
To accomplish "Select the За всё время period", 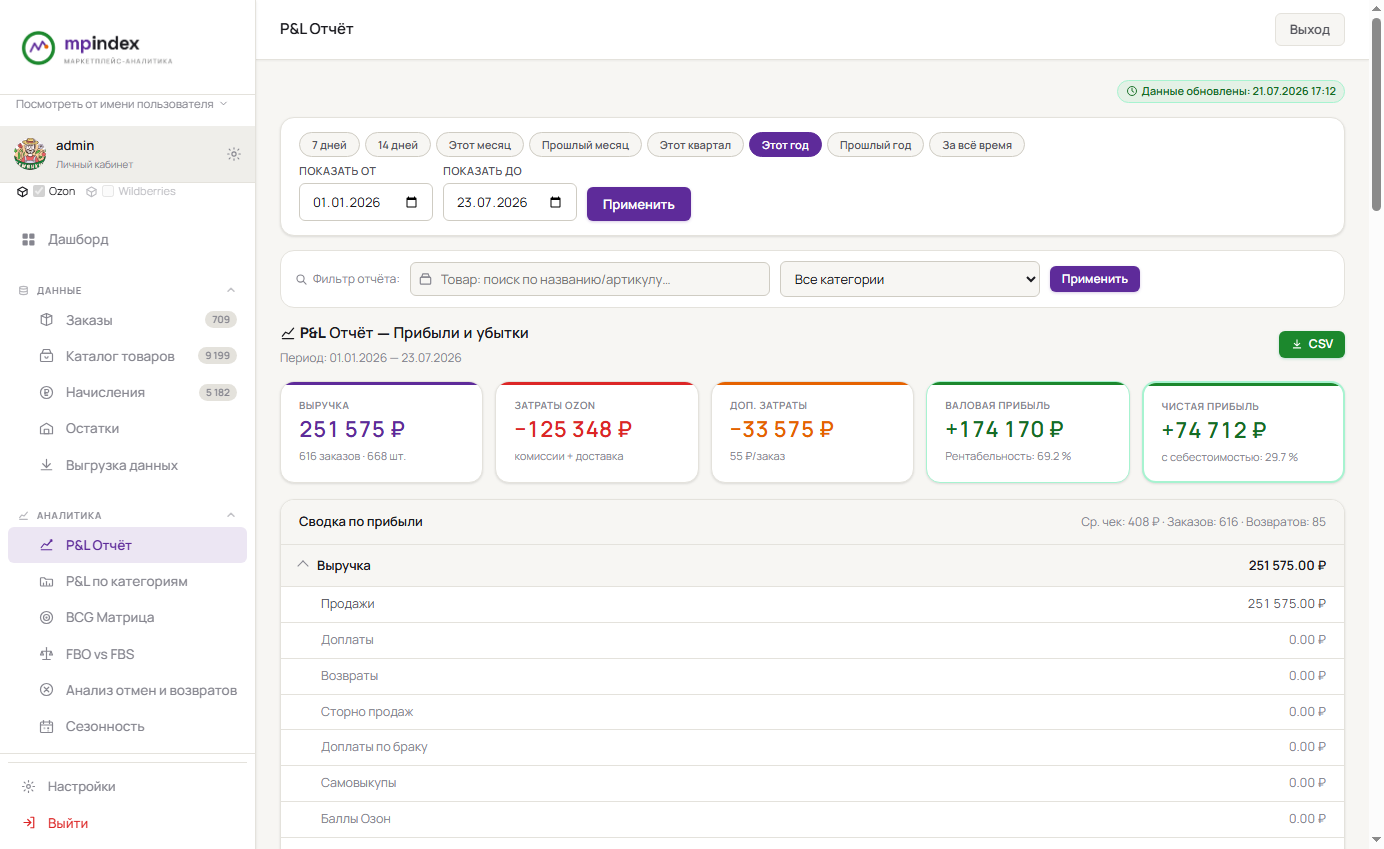I will point(977,145).
